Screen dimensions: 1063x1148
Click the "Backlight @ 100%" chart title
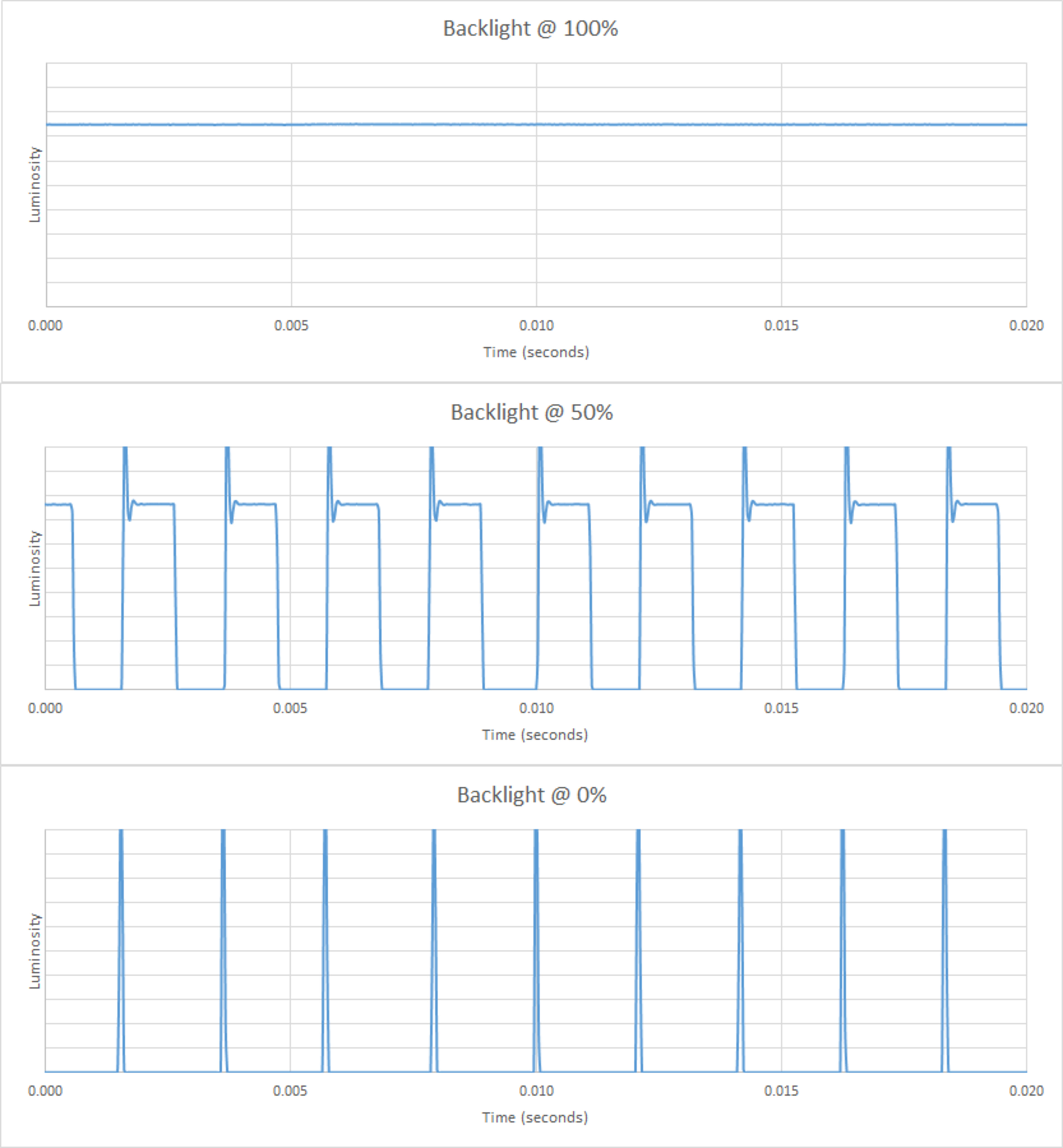(x=530, y=29)
